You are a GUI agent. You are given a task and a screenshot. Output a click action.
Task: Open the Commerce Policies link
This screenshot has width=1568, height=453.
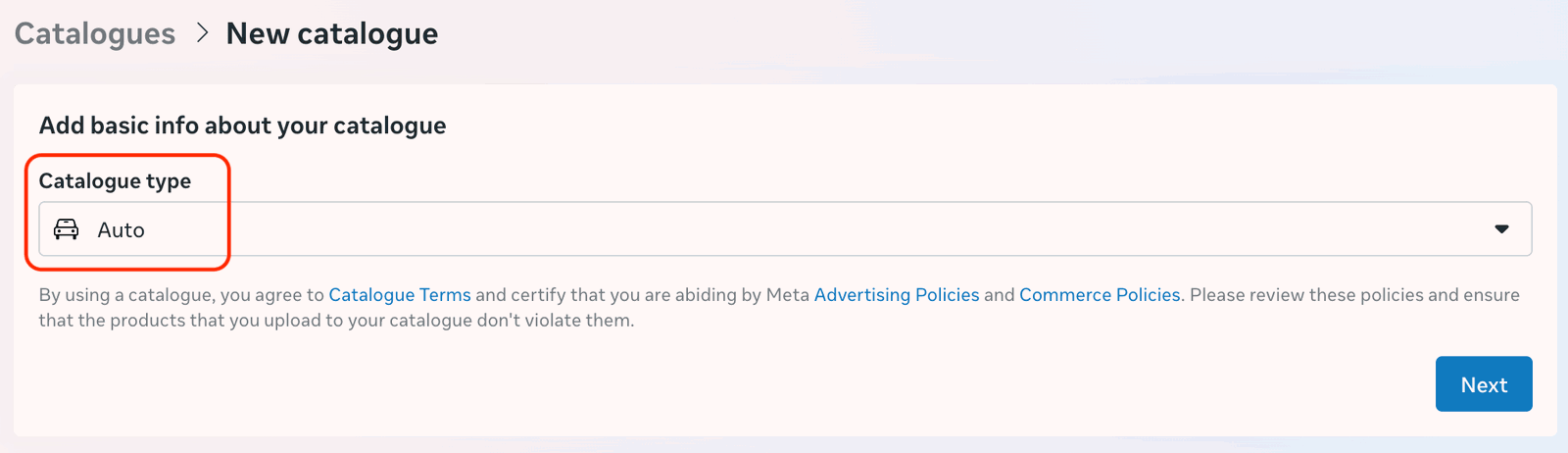(x=1099, y=295)
